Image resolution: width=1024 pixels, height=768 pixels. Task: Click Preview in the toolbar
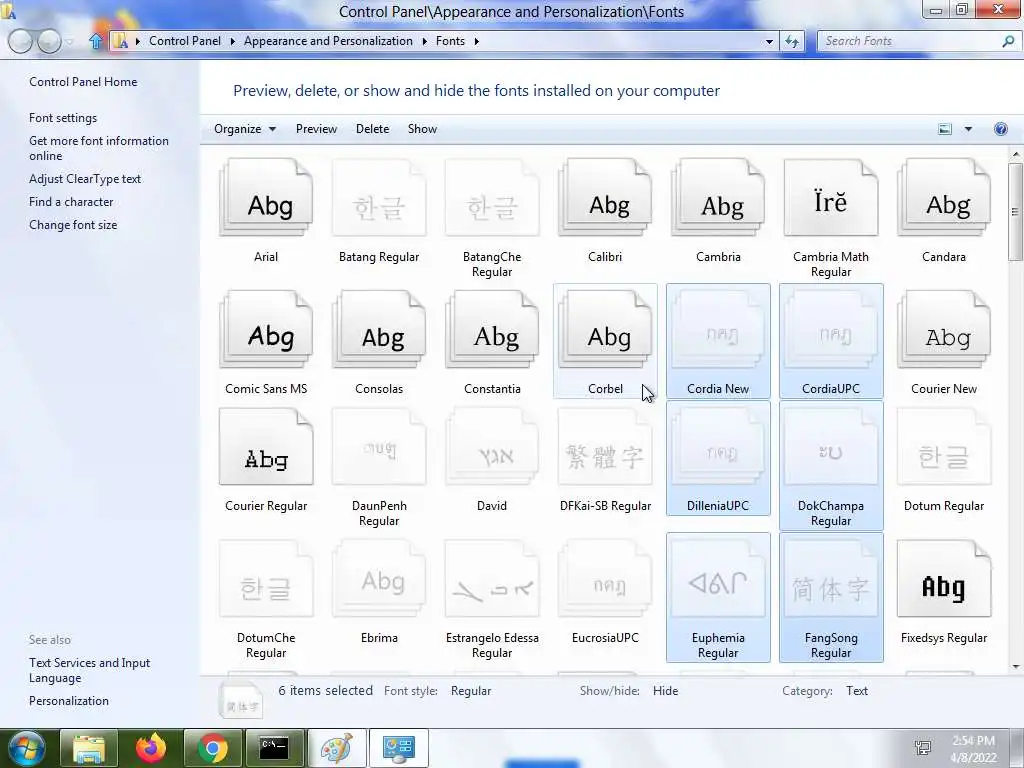(316, 129)
